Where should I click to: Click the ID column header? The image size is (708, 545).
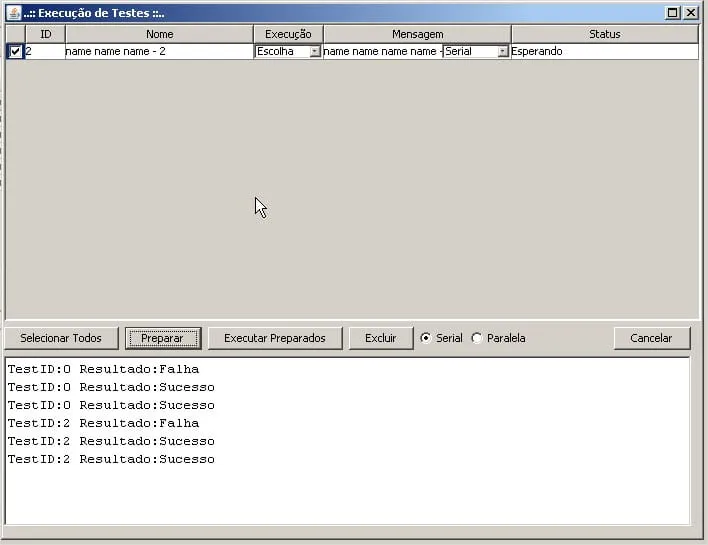[x=46, y=34]
